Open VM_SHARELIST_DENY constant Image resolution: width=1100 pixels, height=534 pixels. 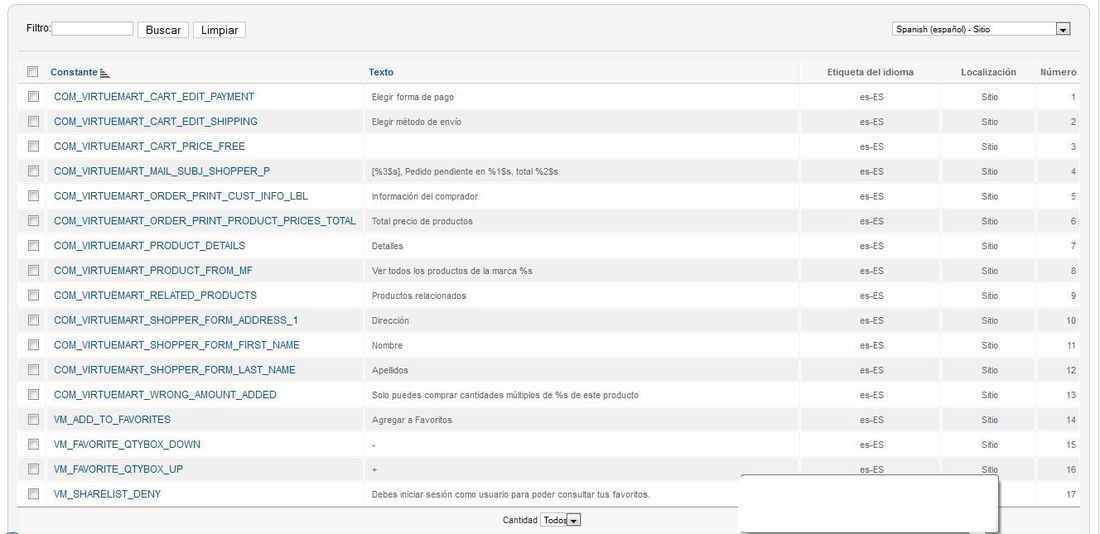[107, 494]
